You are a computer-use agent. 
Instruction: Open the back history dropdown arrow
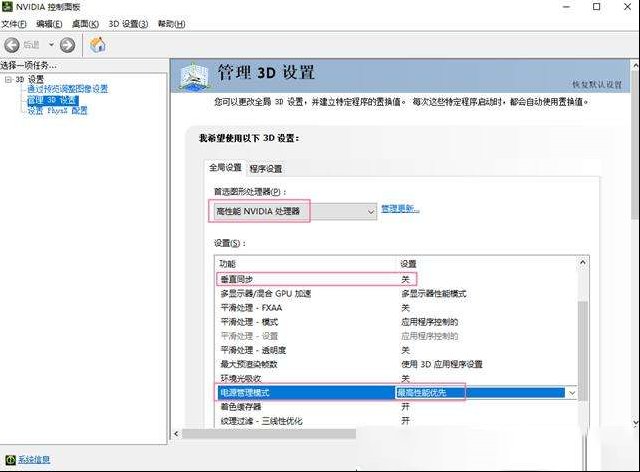[x=51, y=44]
